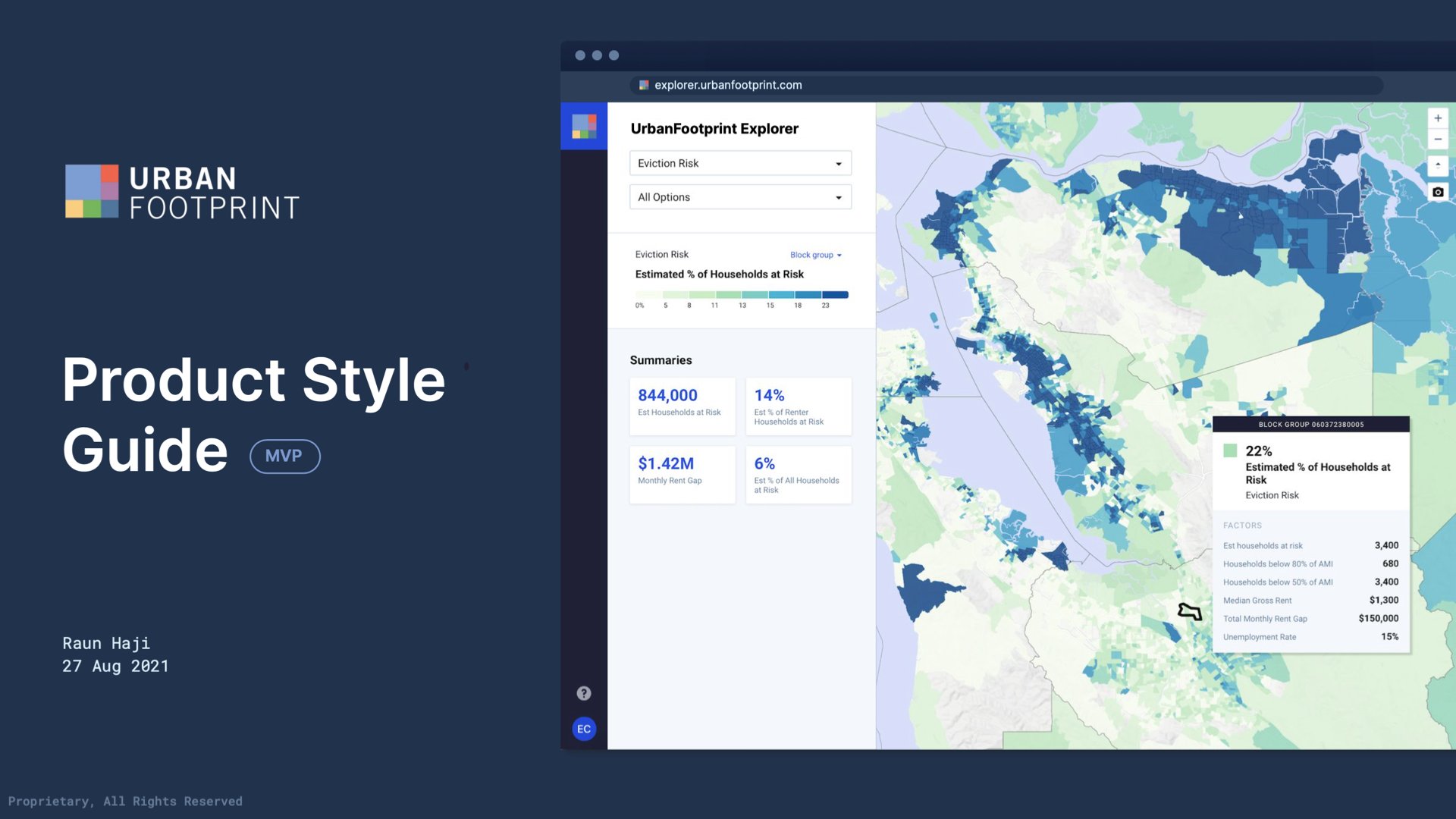This screenshot has height=819, width=1456.
Task: Click 'Estimated % of Households at Risk' legend title
Action: [719, 274]
